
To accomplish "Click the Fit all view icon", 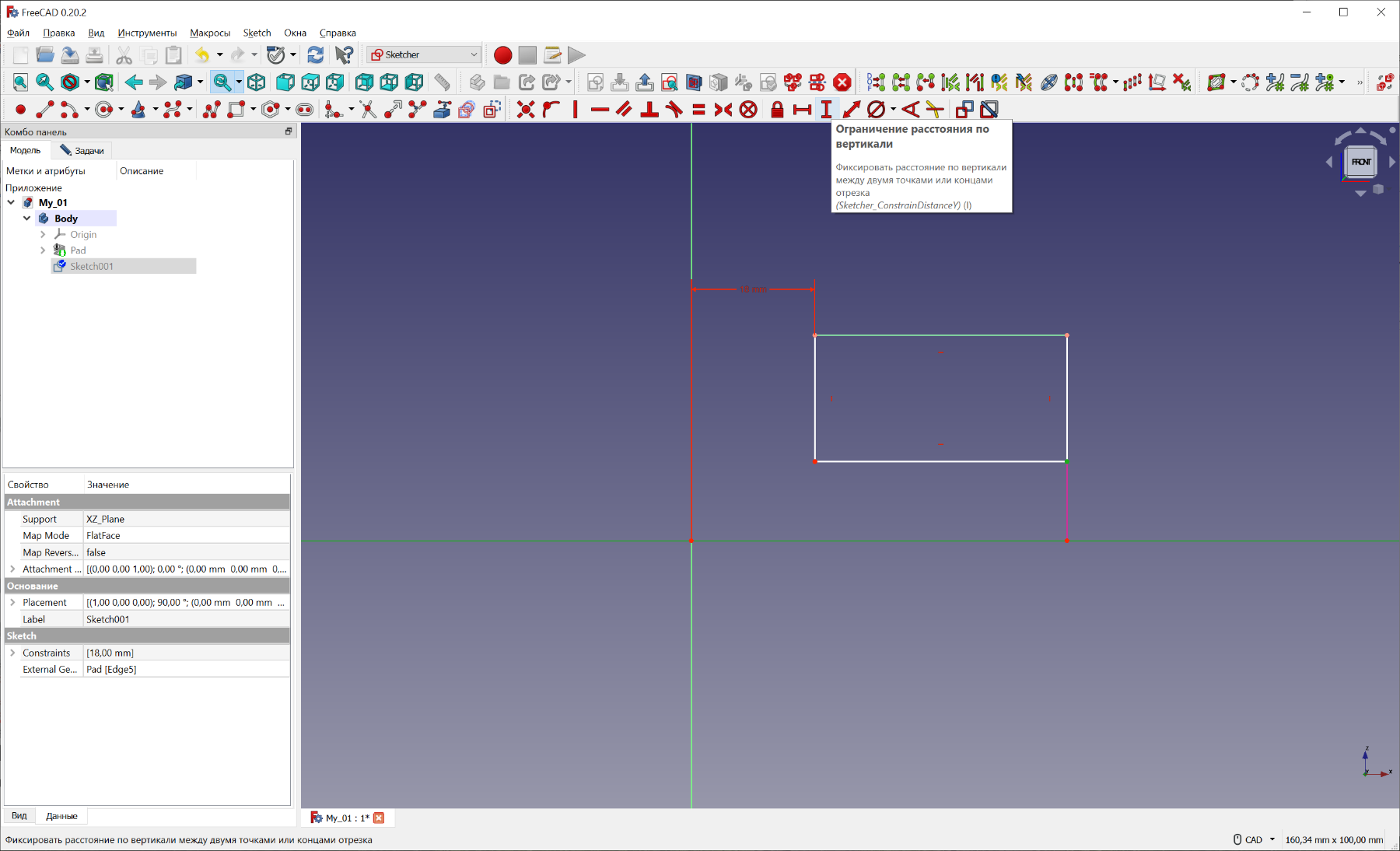I will (x=20, y=82).
